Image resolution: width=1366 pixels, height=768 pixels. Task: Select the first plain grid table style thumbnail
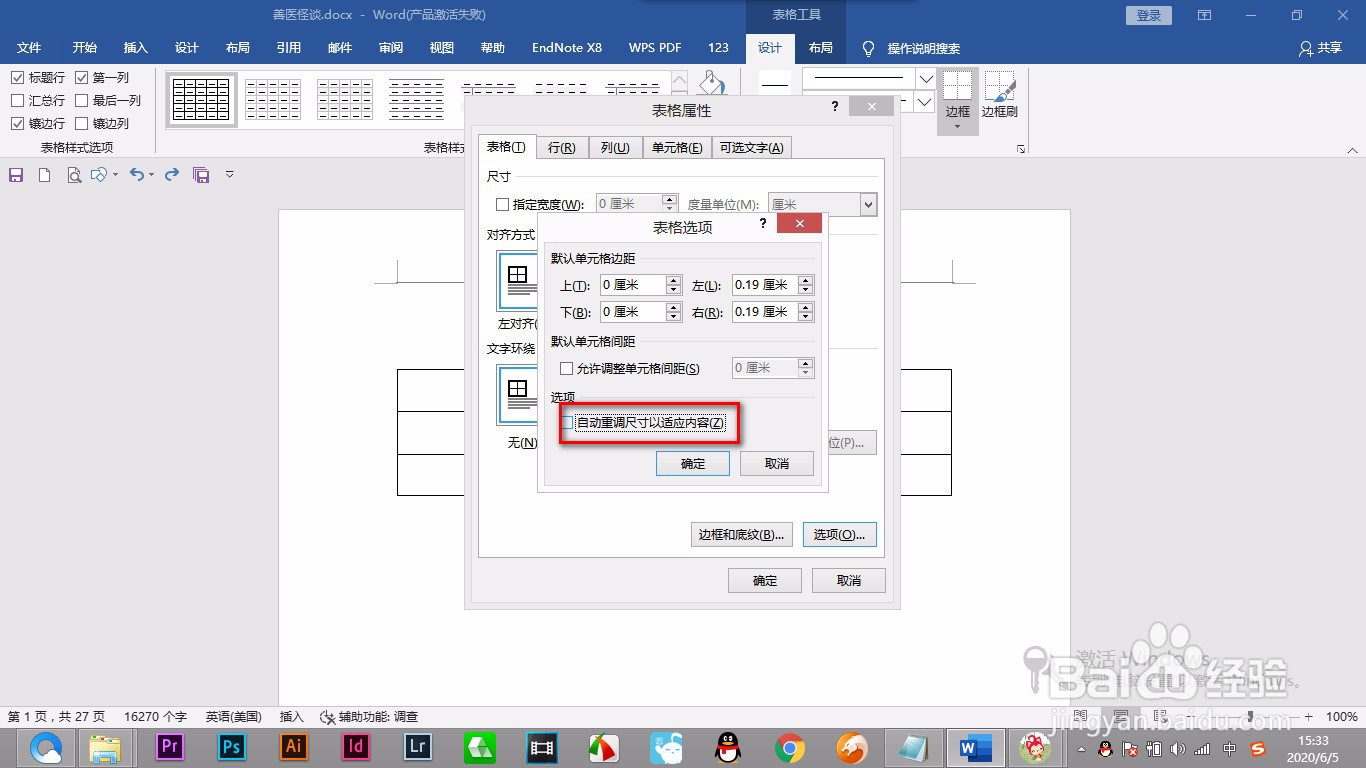coord(201,100)
